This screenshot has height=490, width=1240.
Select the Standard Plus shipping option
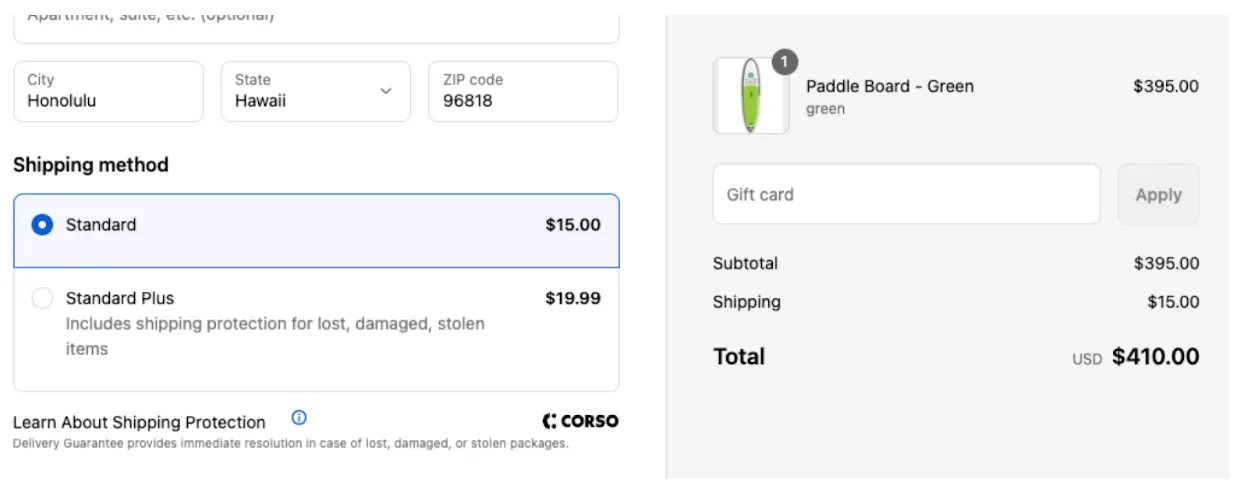pyautogui.click(x=42, y=298)
